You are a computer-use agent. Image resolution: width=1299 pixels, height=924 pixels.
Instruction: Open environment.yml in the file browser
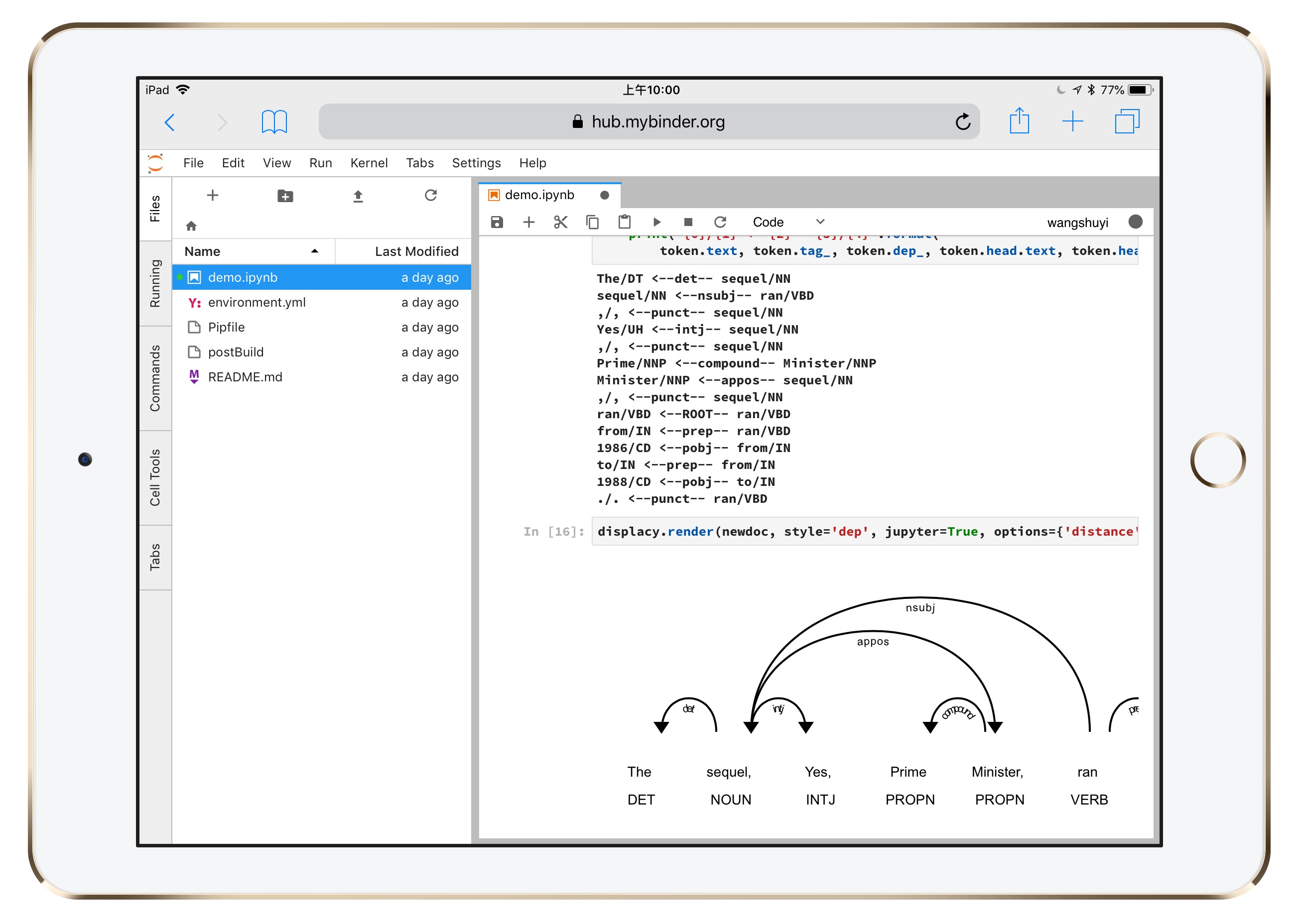coord(257,302)
